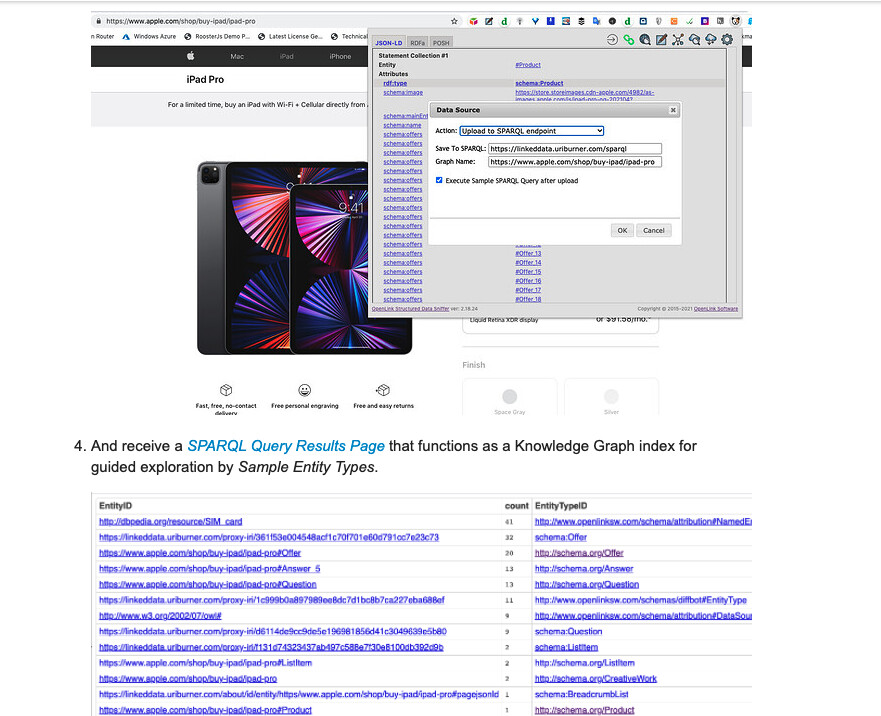
Task: Click the Graph Name input field
Action: pyautogui.click(x=575, y=162)
